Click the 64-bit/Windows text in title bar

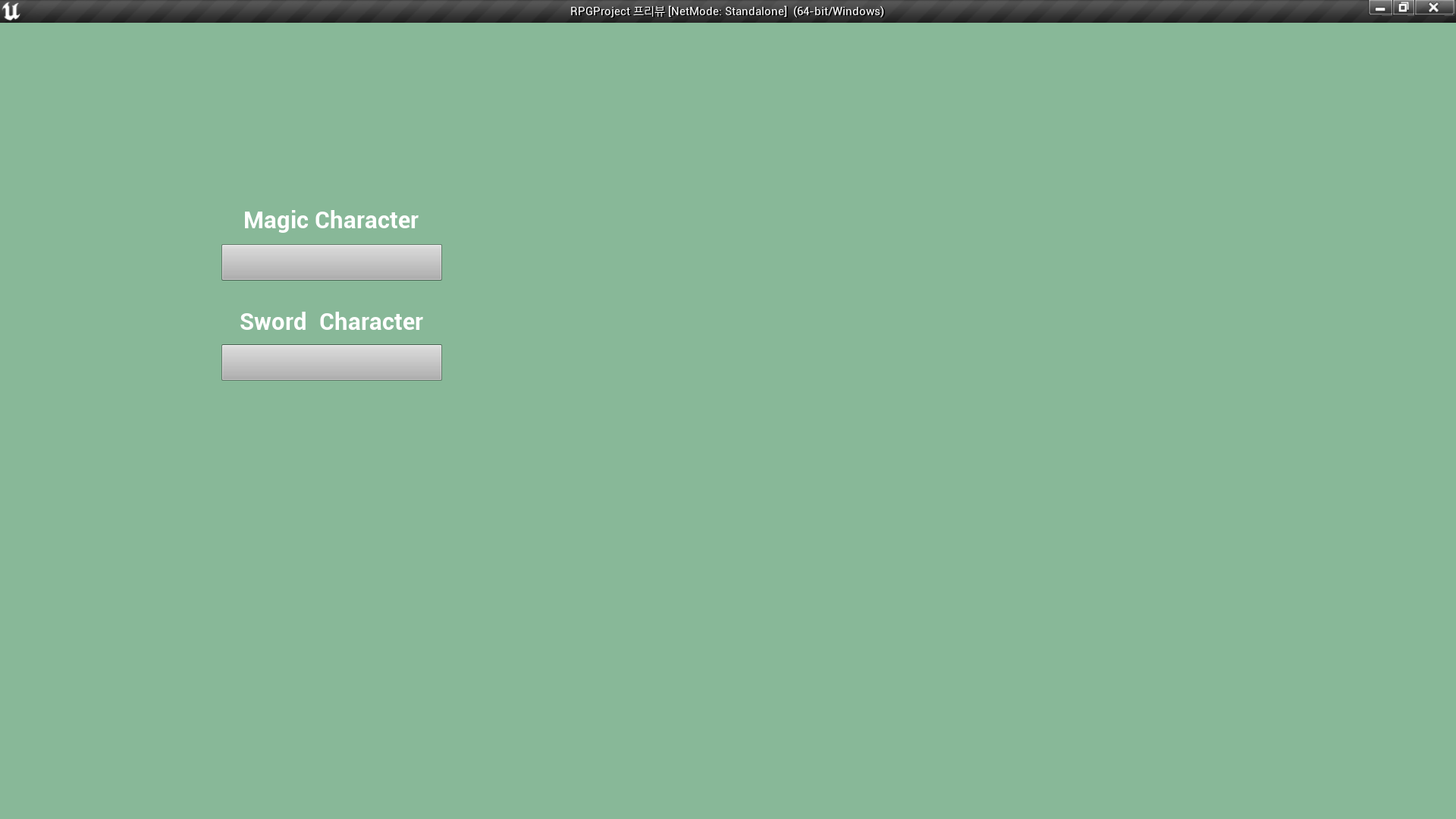838,11
